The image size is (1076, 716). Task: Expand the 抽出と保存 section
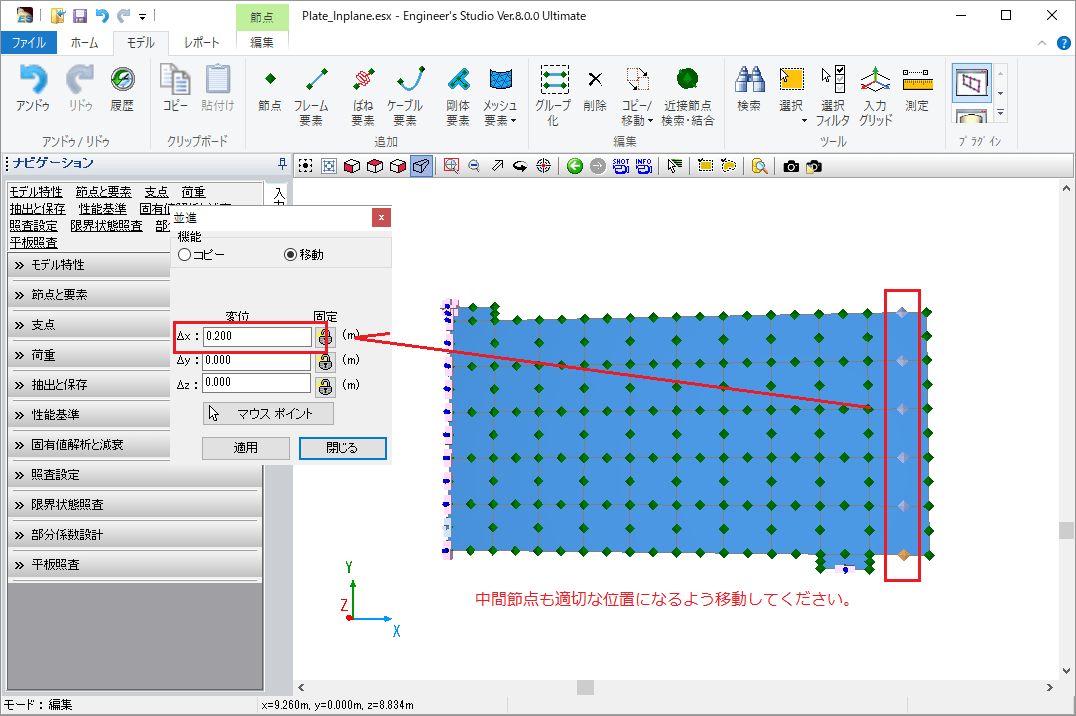[89, 384]
